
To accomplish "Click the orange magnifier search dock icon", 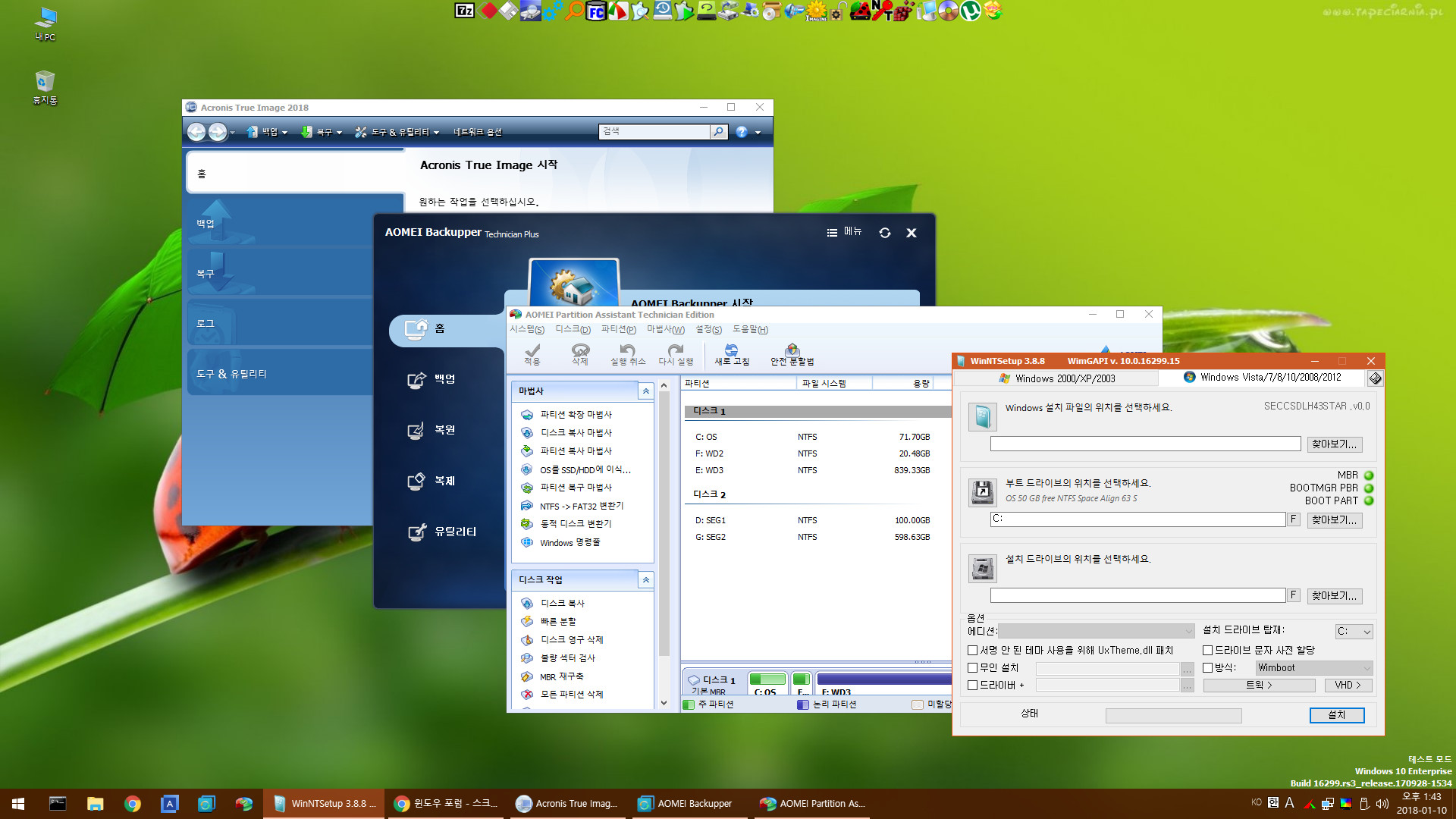I will click(x=575, y=11).
